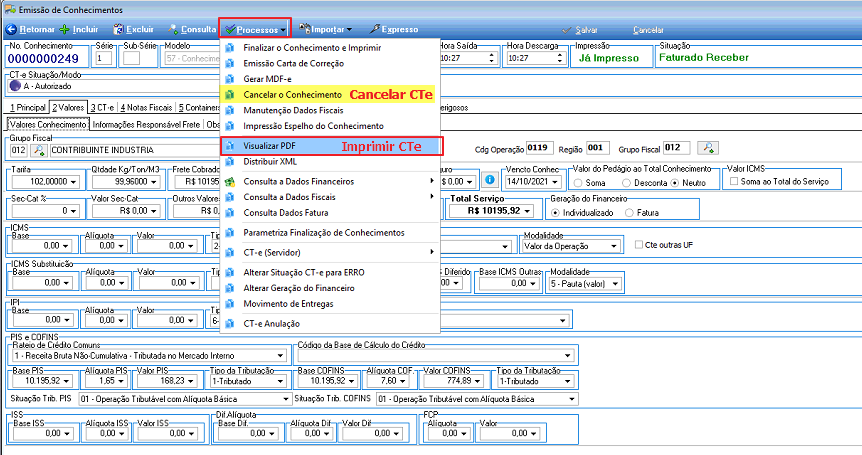Select Individualizado for Geração do Financeiro
This screenshot has height=455, width=862.
click(x=555, y=213)
